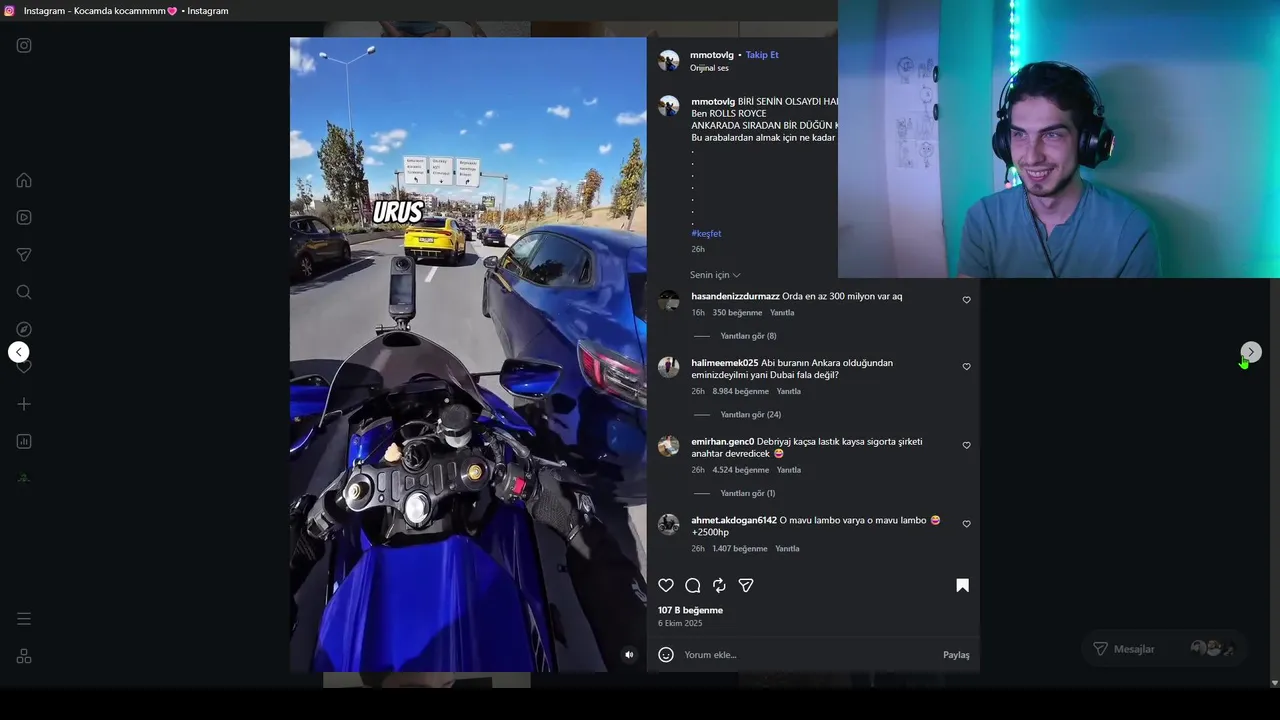
Task: Open the Instagram logo home link
Action: 24,45
